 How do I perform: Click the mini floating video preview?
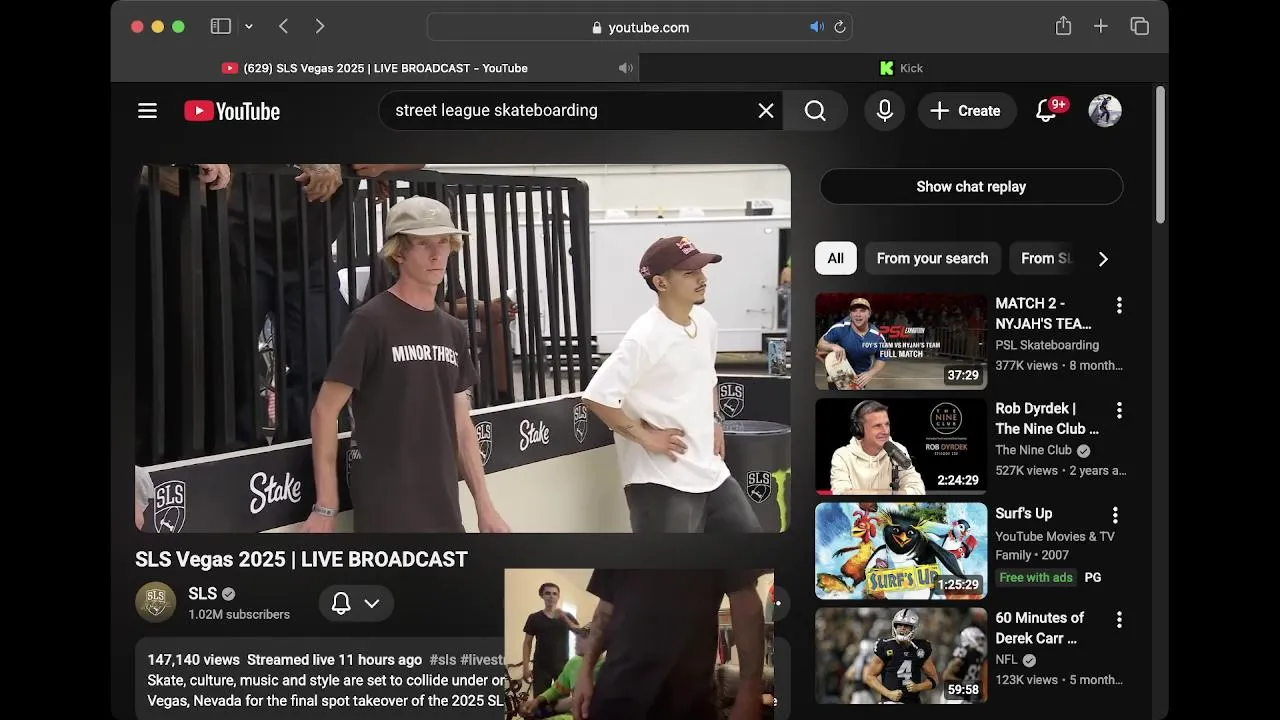pyautogui.click(x=640, y=645)
